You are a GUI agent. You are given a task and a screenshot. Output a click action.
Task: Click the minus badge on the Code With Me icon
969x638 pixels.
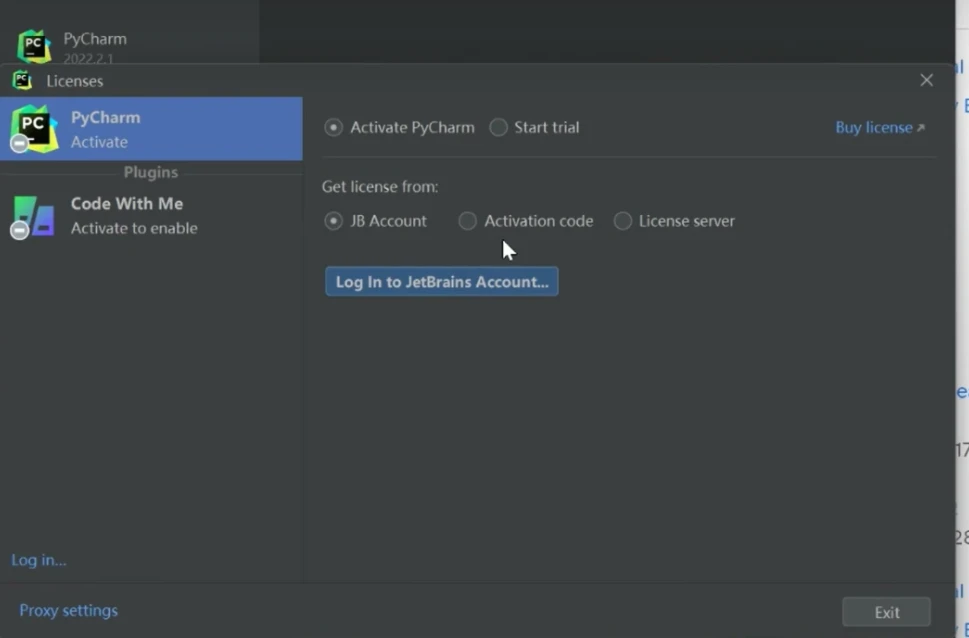(19, 230)
